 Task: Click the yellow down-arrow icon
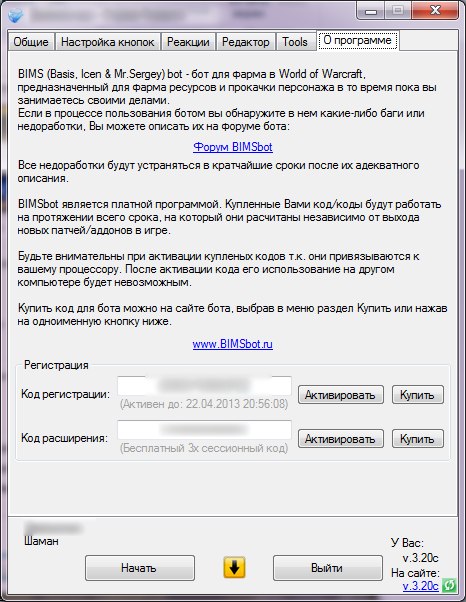(234, 567)
